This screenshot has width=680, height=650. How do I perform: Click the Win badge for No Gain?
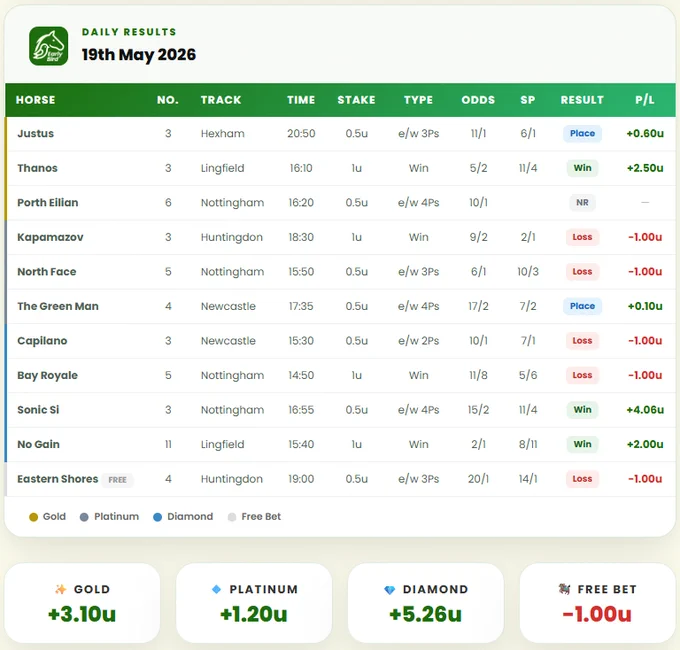pos(582,444)
